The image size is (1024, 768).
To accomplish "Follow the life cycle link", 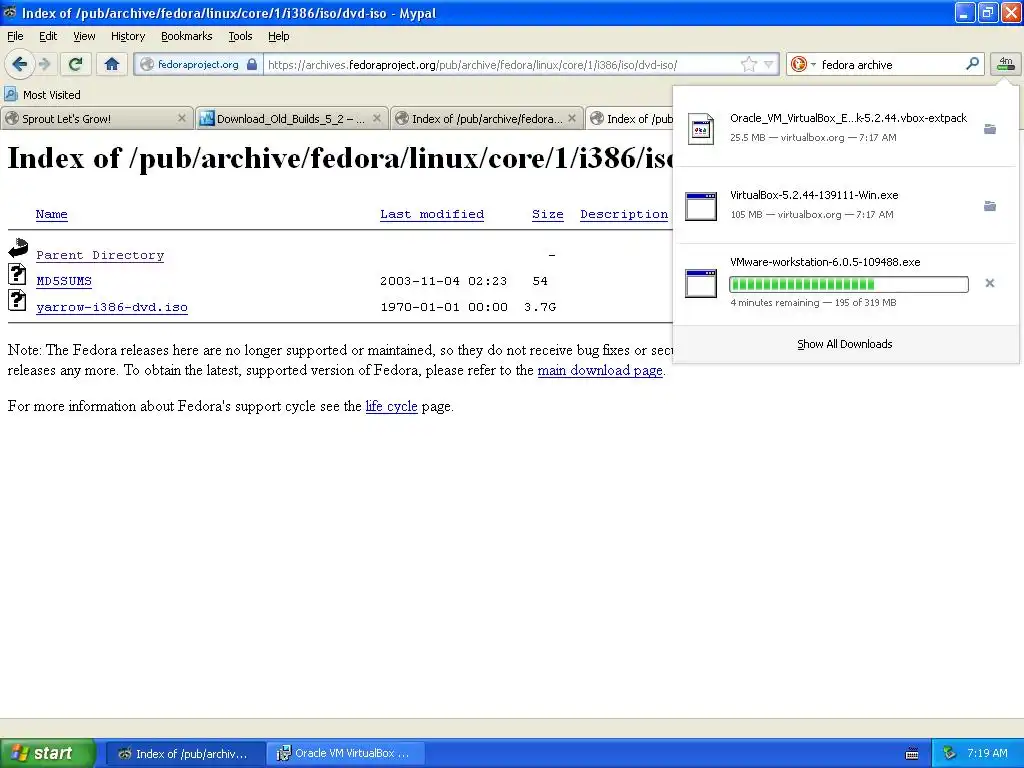I will (x=391, y=406).
